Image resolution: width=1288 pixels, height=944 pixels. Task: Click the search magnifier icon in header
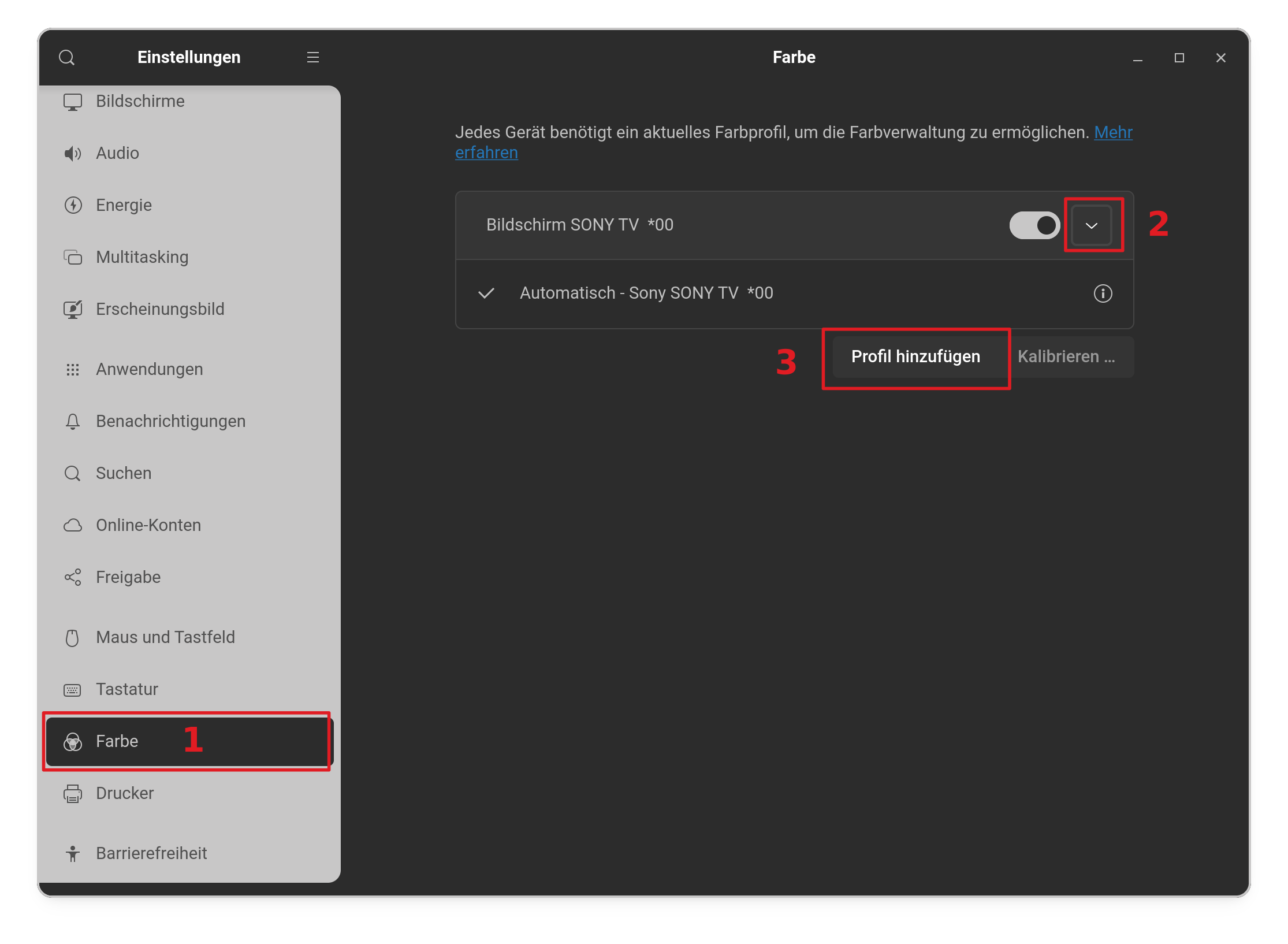coord(67,58)
